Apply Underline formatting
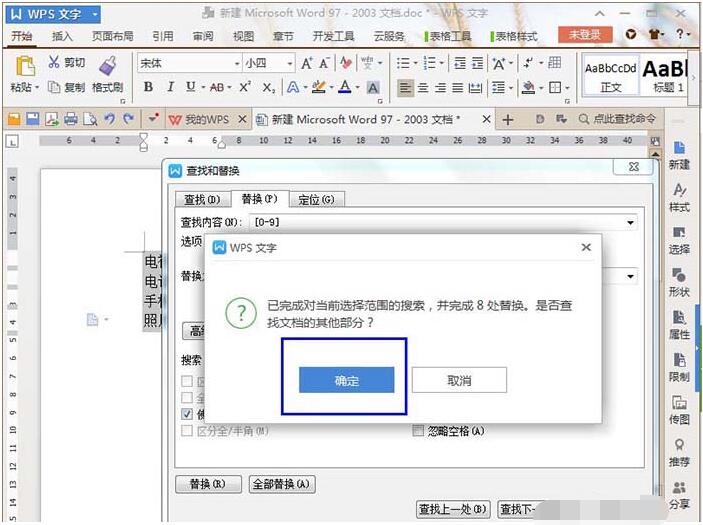The image size is (703, 525). tap(191, 87)
